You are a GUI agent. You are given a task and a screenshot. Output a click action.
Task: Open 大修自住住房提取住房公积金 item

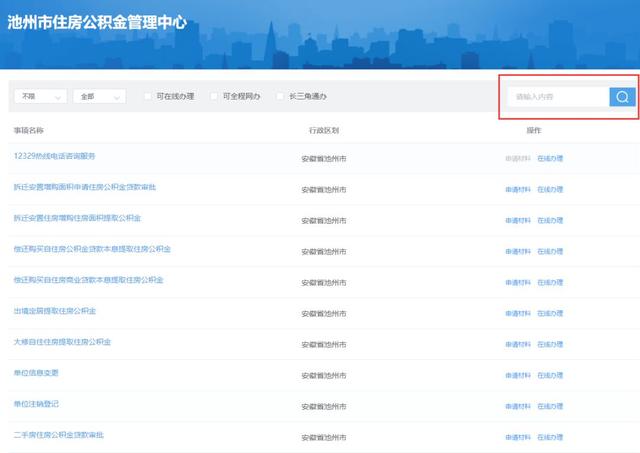pyautogui.click(x=62, y=342)
